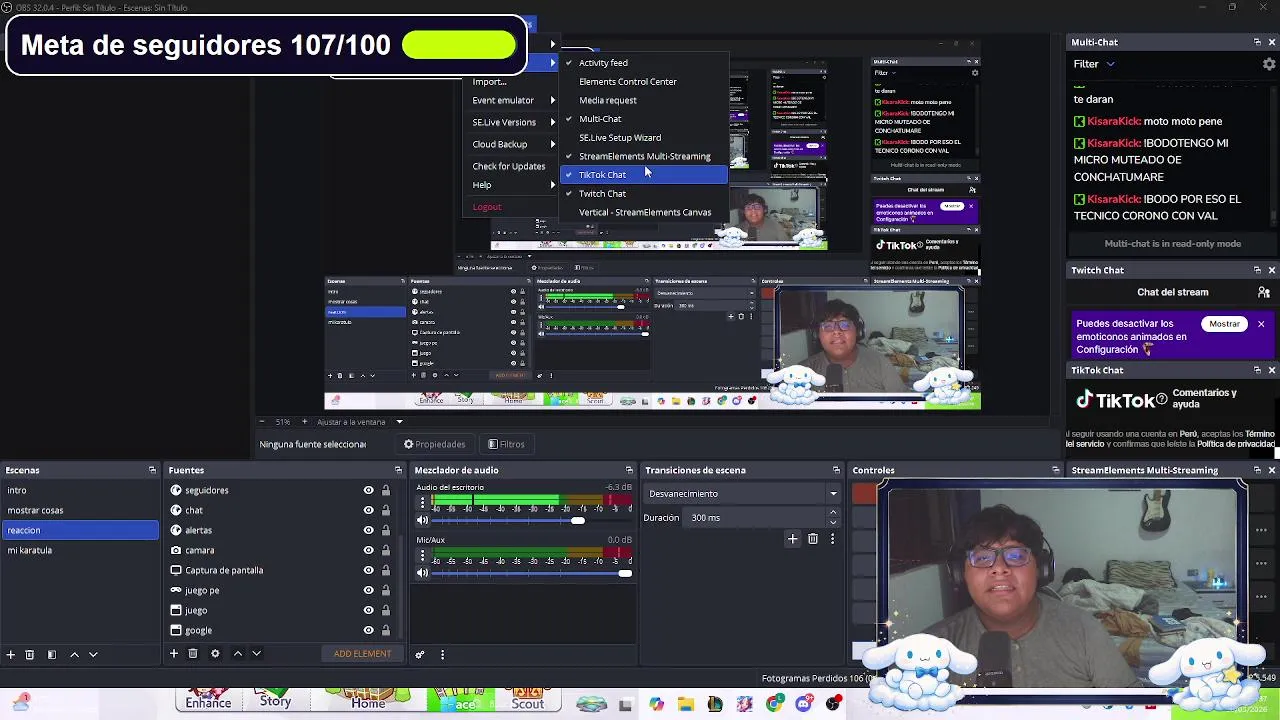This screenshot has height=720, width=1280.
Task: Open Multi-Chat settings gear
Action: (1269, 64)
